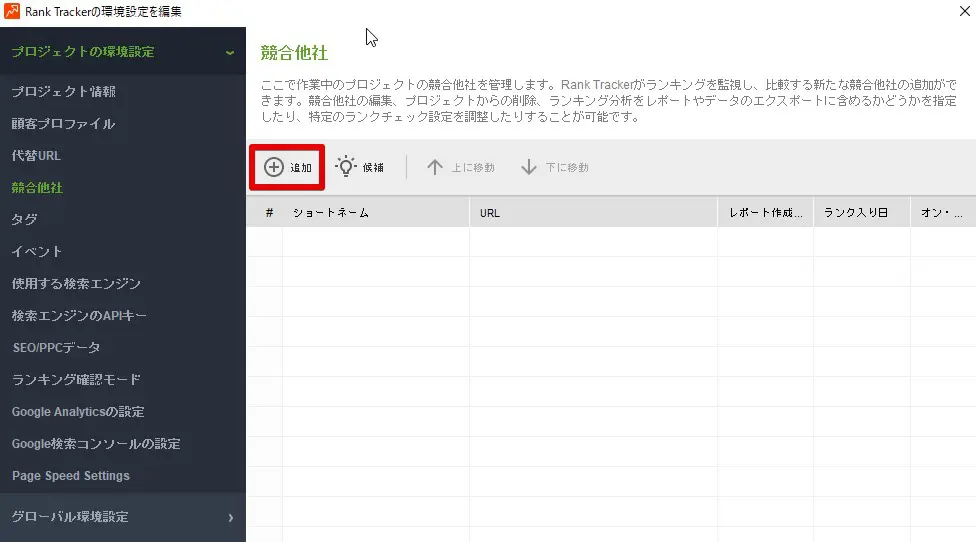Sort table by ショートネーム column header
This screenshot has width=976, height=542.
point(331,213)
